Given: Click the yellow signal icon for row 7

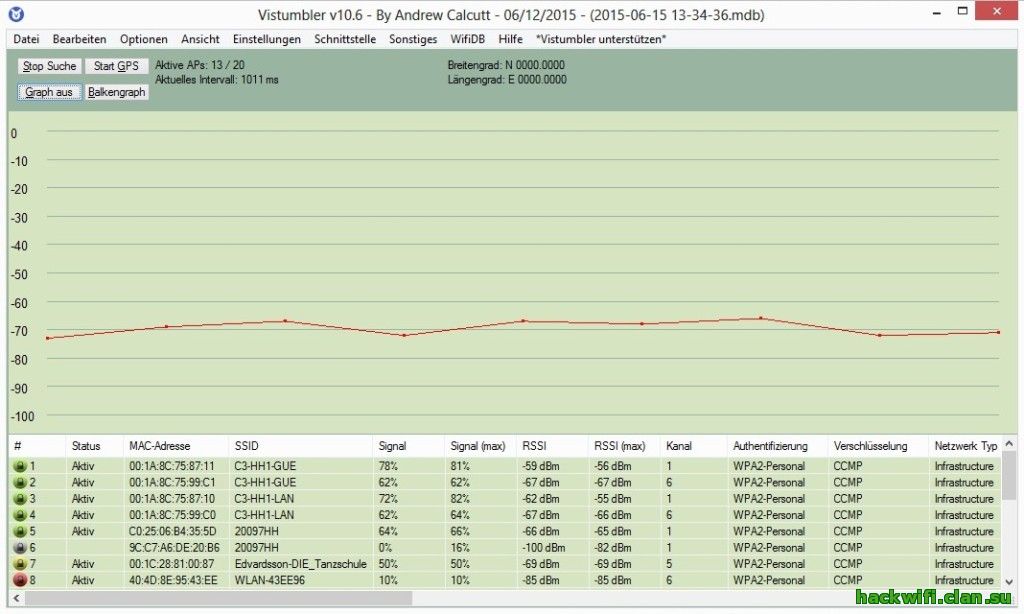Looking at the screenshot, I should [x=20, y=564].
